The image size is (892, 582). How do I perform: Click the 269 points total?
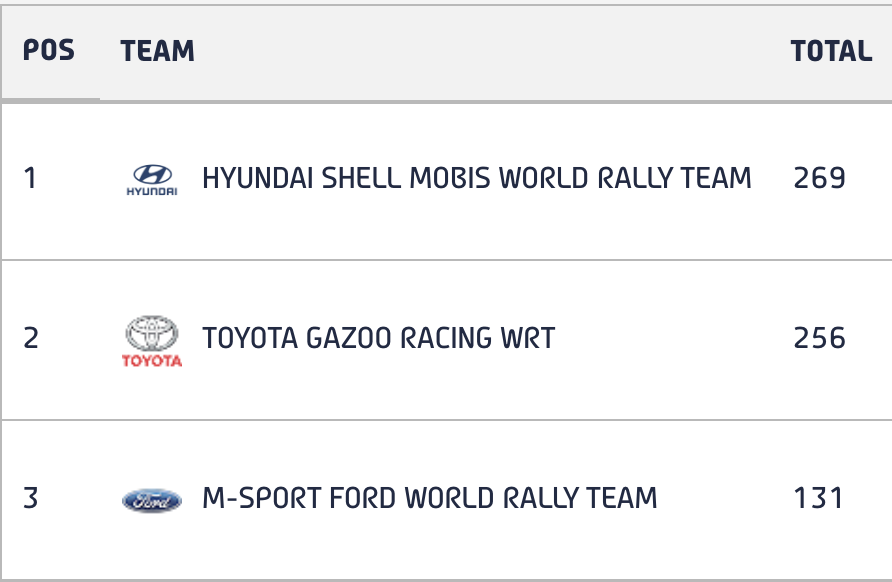click(x=819, y=178)
